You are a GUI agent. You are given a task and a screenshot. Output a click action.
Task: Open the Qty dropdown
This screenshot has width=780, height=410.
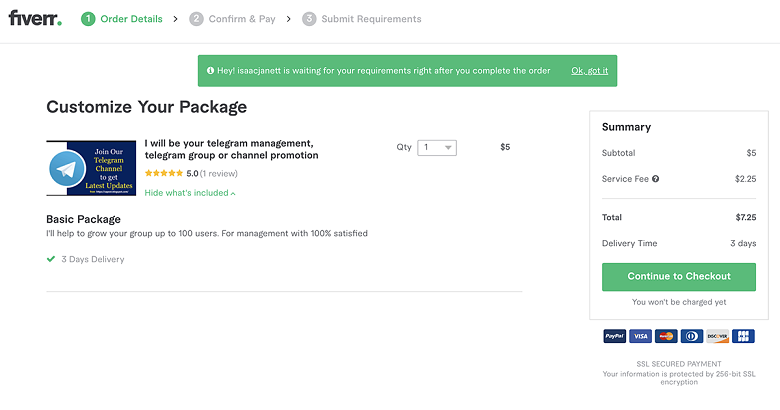pos(437,148)
